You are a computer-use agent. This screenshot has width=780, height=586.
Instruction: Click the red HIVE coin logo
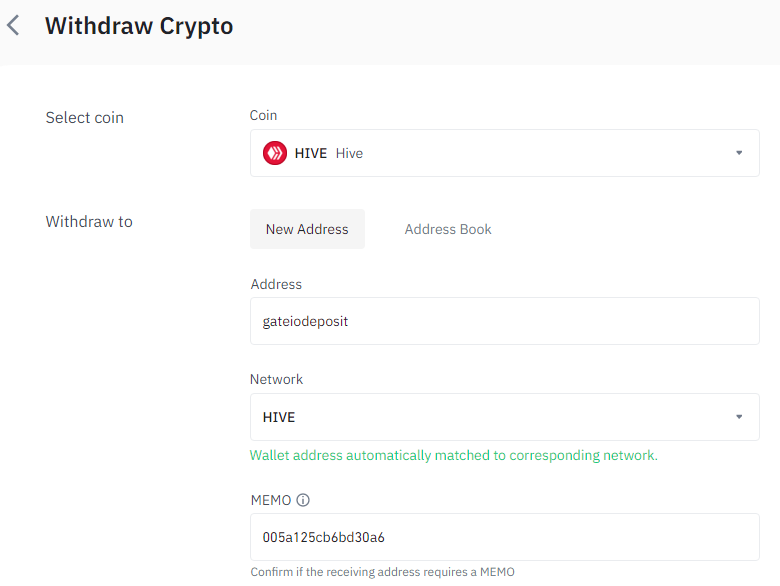275,153
